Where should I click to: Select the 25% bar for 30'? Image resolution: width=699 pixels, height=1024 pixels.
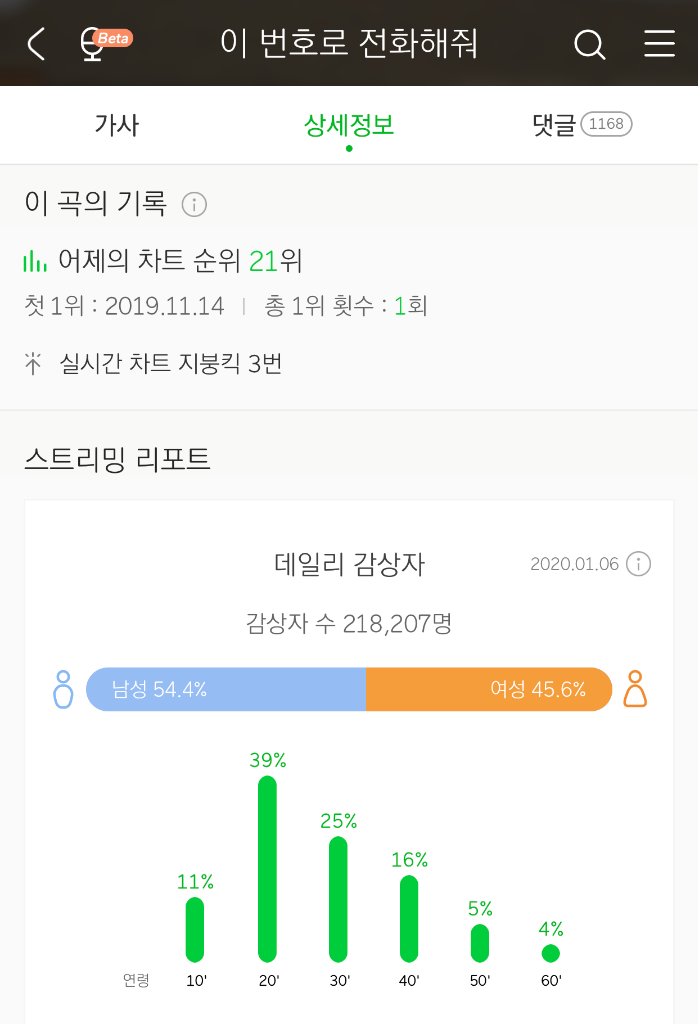click(x=338, y=899)
